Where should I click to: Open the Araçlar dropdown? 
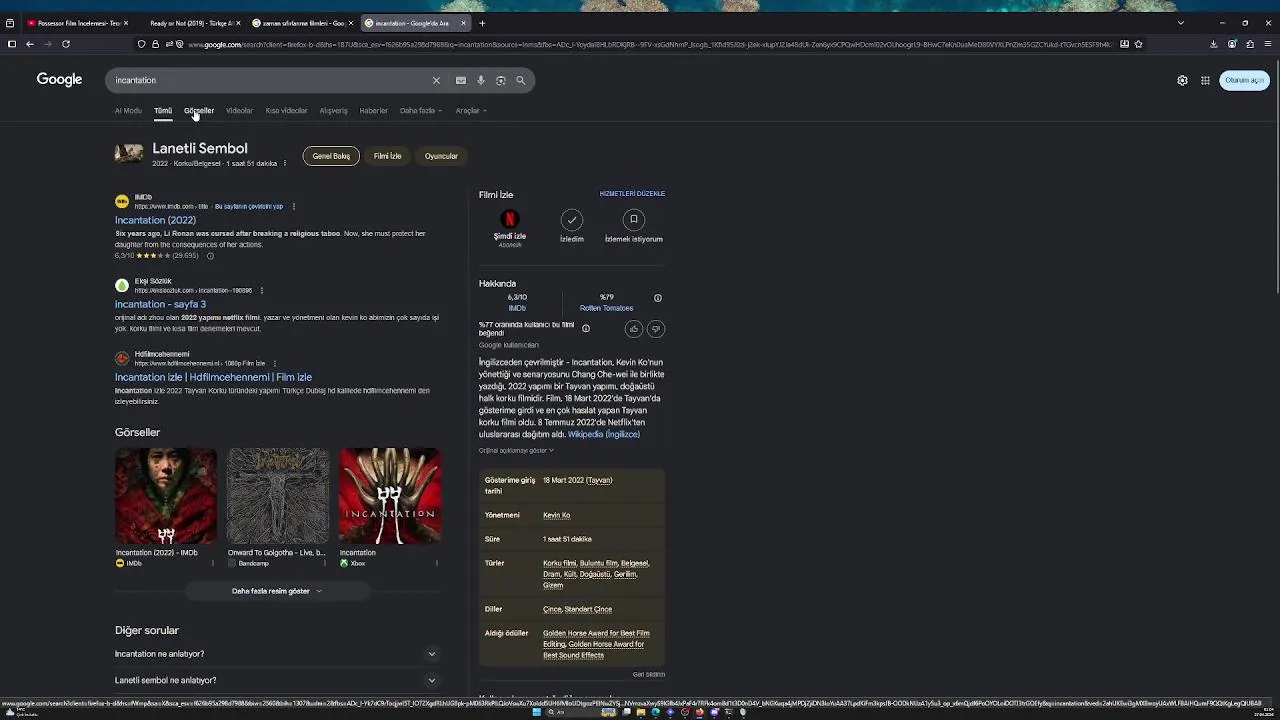[x=471, y=111]
